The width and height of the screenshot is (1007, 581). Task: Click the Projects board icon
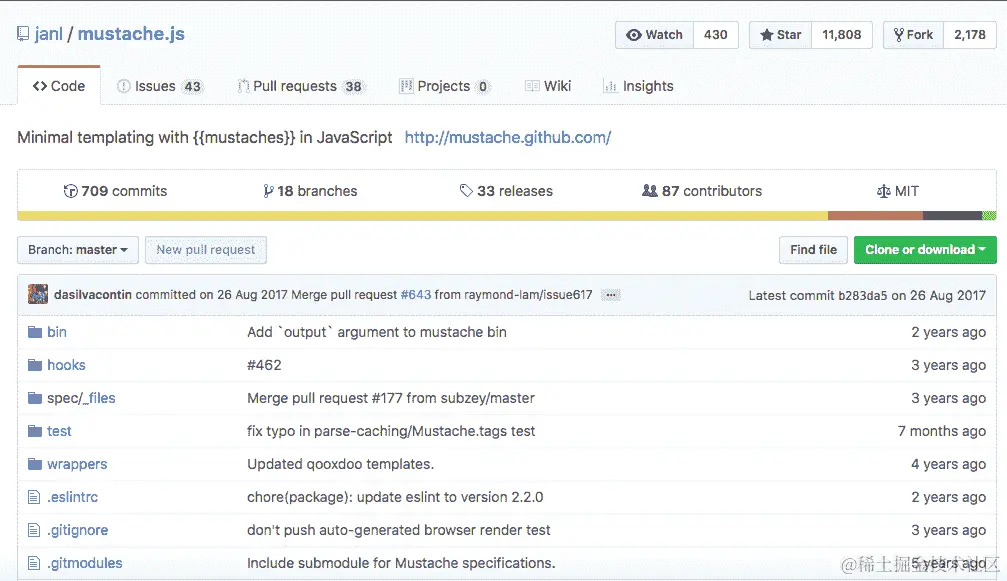tap(406, 86)
